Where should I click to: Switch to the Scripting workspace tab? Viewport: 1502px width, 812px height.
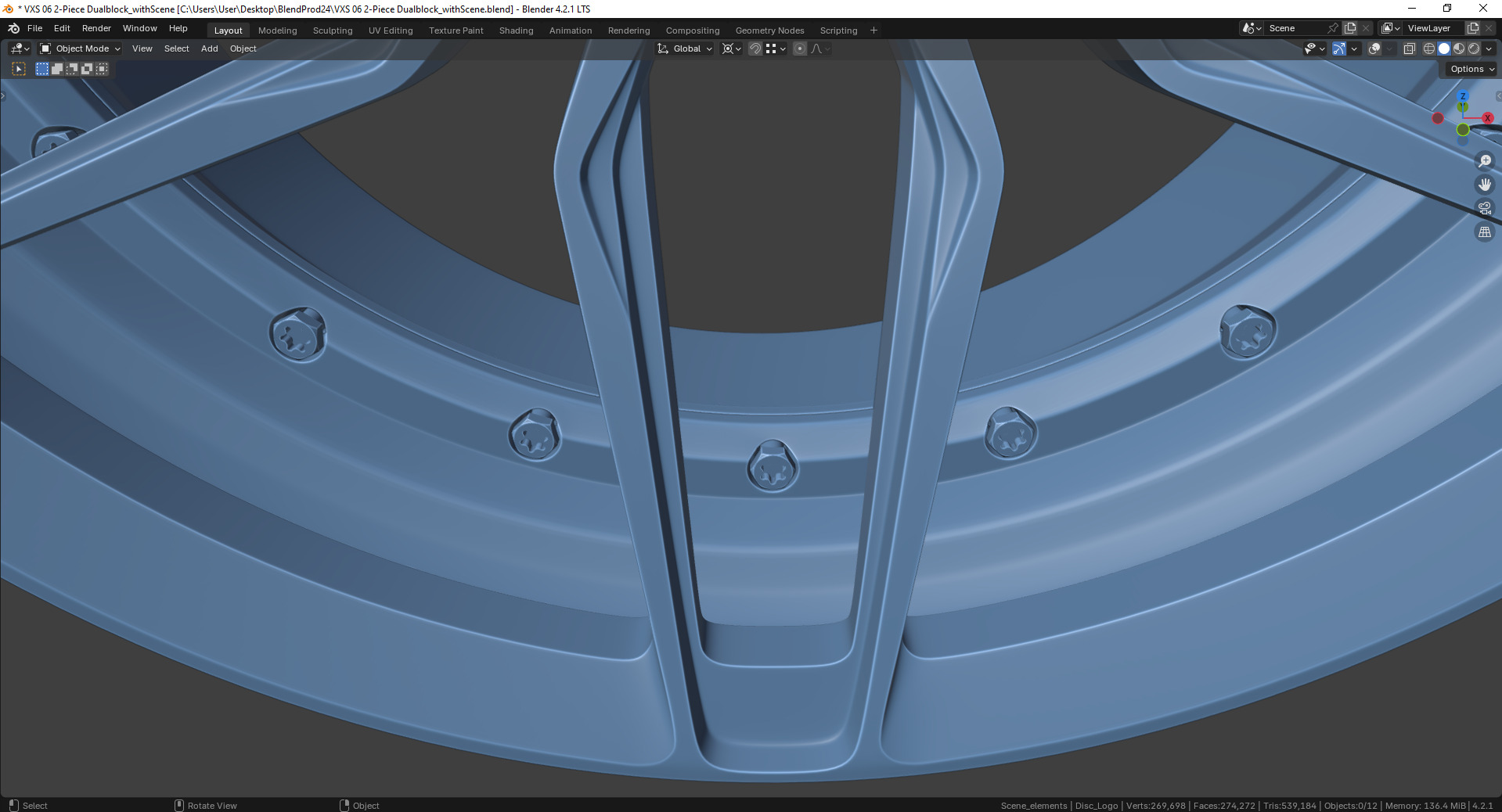click(839, 31)
